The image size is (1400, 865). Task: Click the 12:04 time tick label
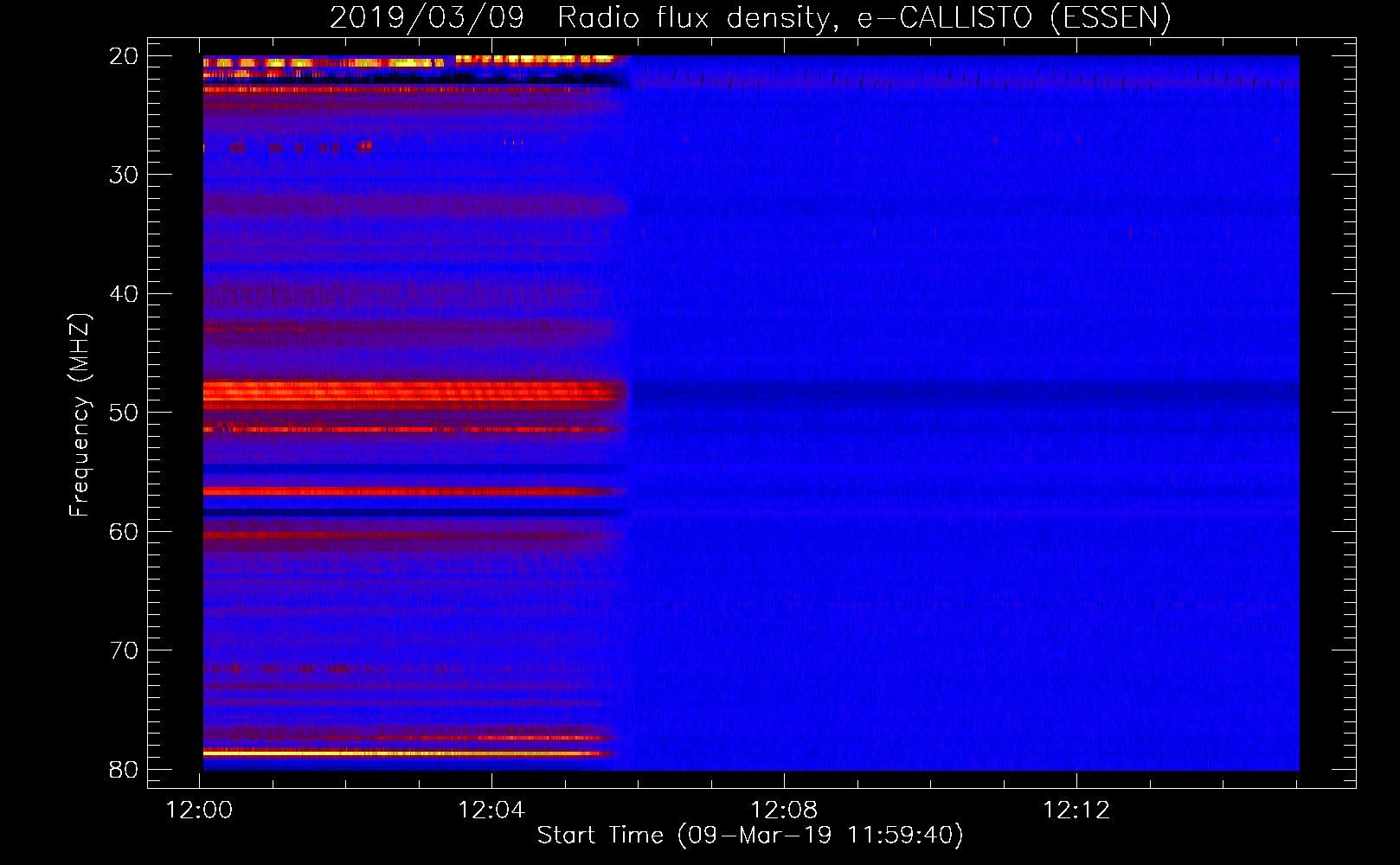click(491, 811)
